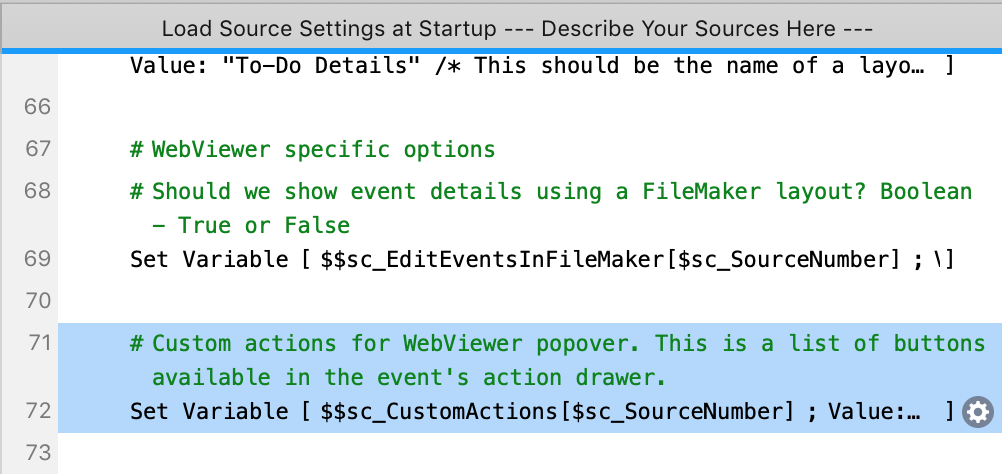1002x474 pixels.
Task: Click line number 71 in the gutter
Action: [37, 343]
